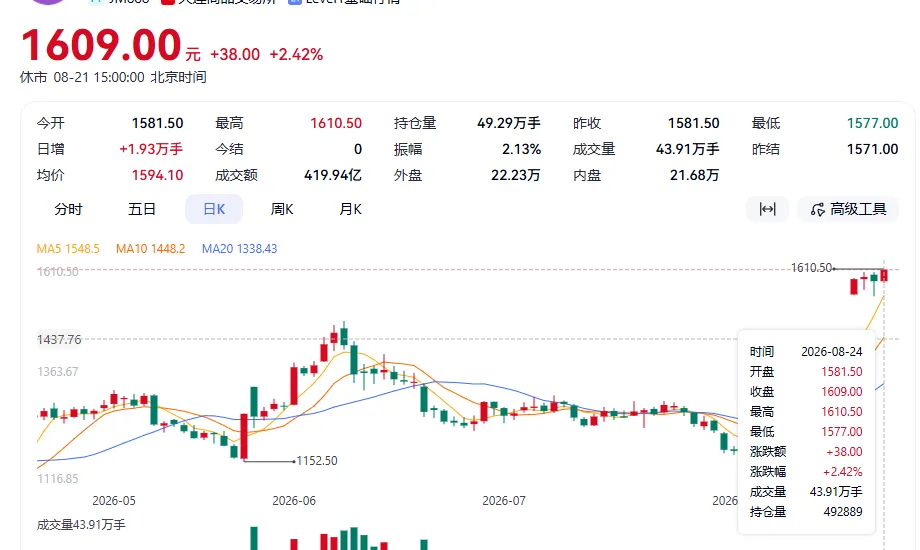This screenshot has height=550, width=920.
Task: Click the 1610.50 high price marker on chart
Action: pos(811,268)
